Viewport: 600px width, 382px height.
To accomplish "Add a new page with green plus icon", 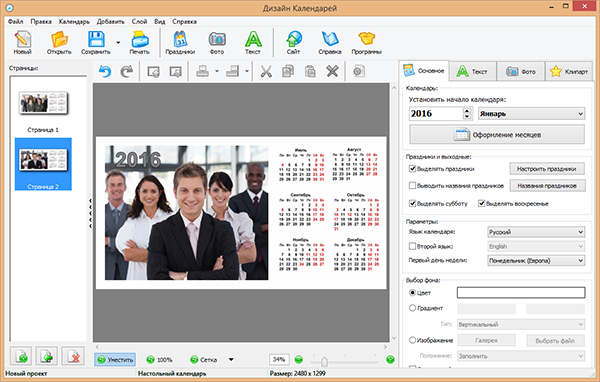I will pos(21,357).
